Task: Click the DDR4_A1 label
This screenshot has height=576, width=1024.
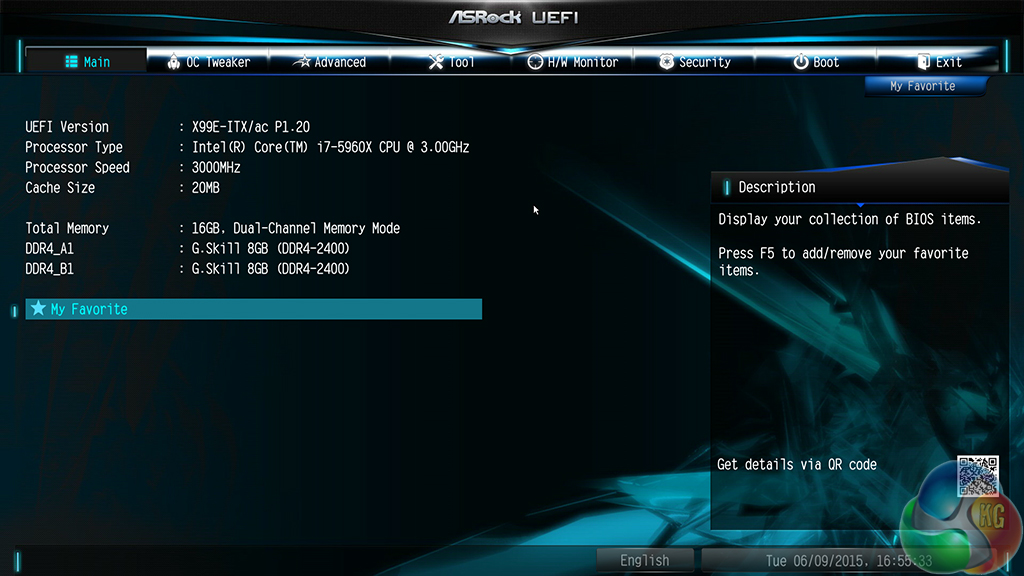Action: click(49, 248)
